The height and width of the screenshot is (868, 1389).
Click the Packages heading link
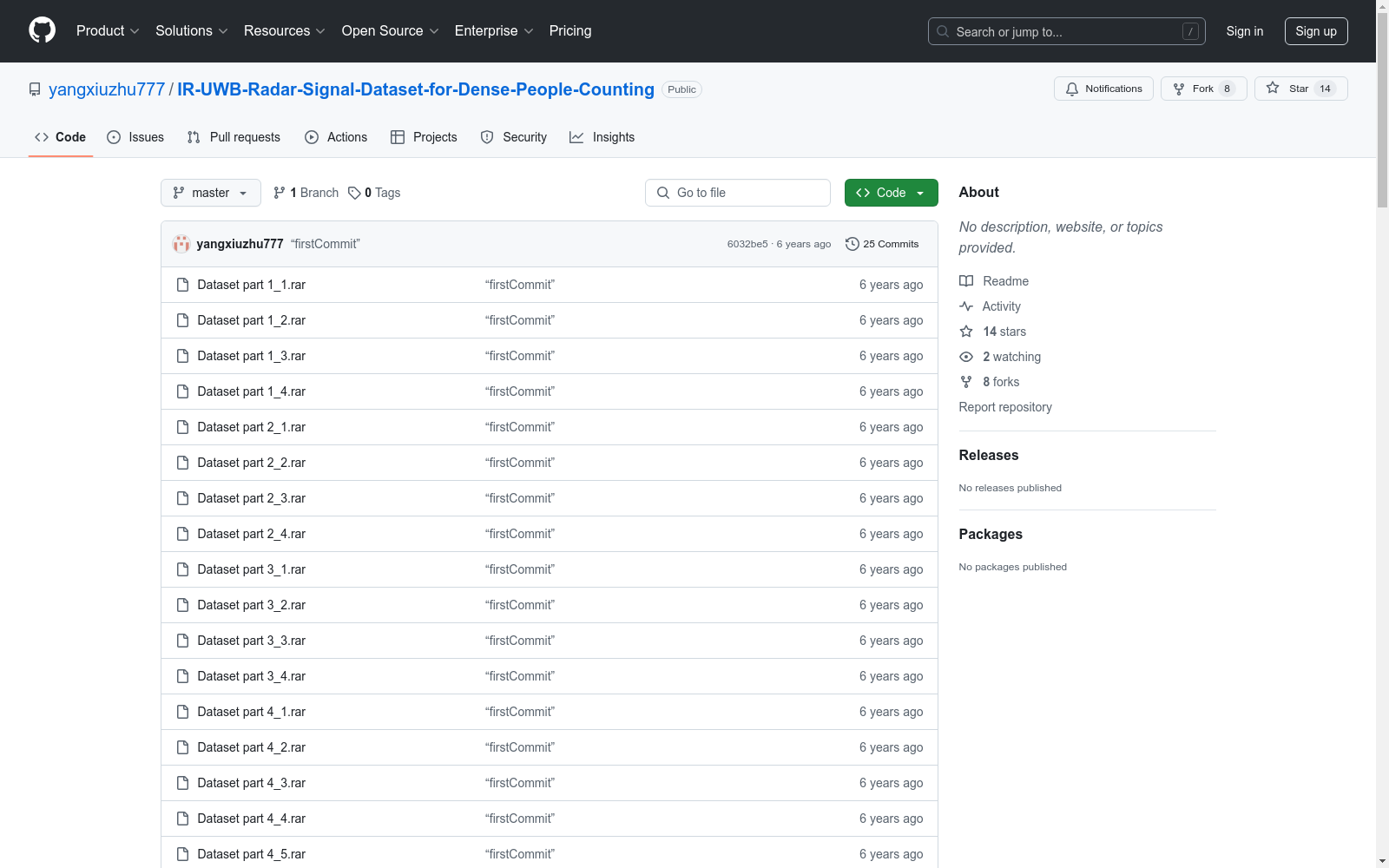991,535
